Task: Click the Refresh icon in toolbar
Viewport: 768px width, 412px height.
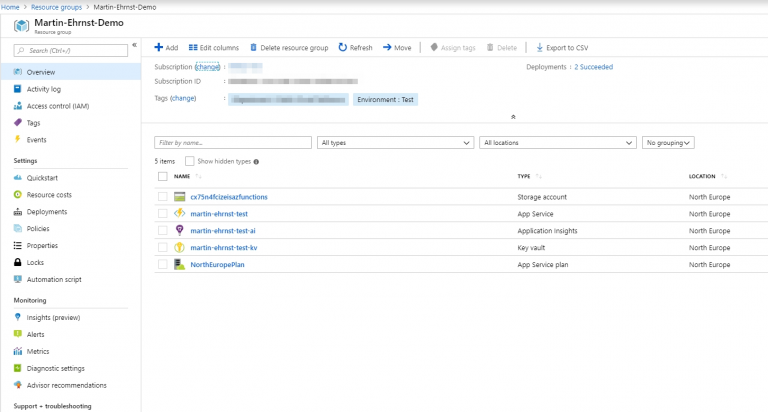Action: tap(343, 47)
